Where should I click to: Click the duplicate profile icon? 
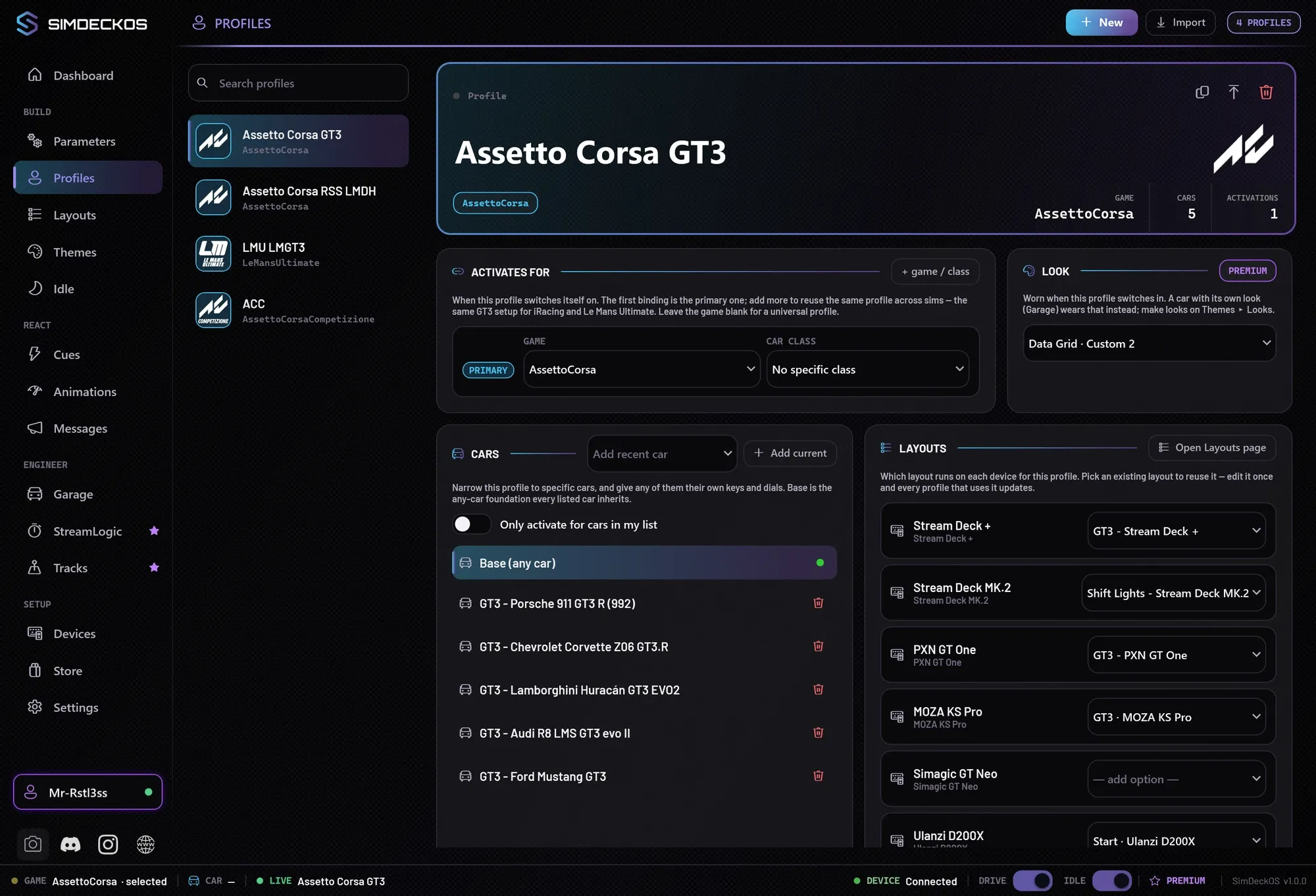[x=1202, y=92]
